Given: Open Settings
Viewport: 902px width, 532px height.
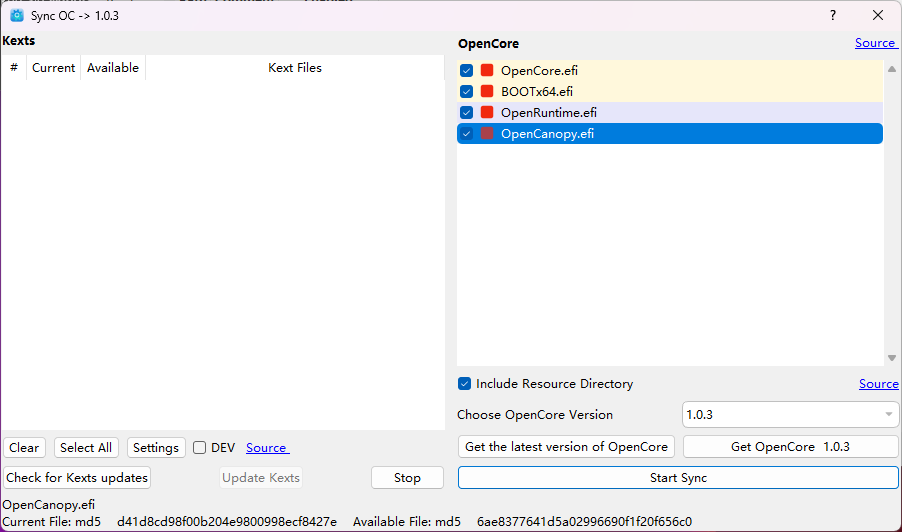Looking at the screenshot, I should pyautogui.click(x=156, y=447).
